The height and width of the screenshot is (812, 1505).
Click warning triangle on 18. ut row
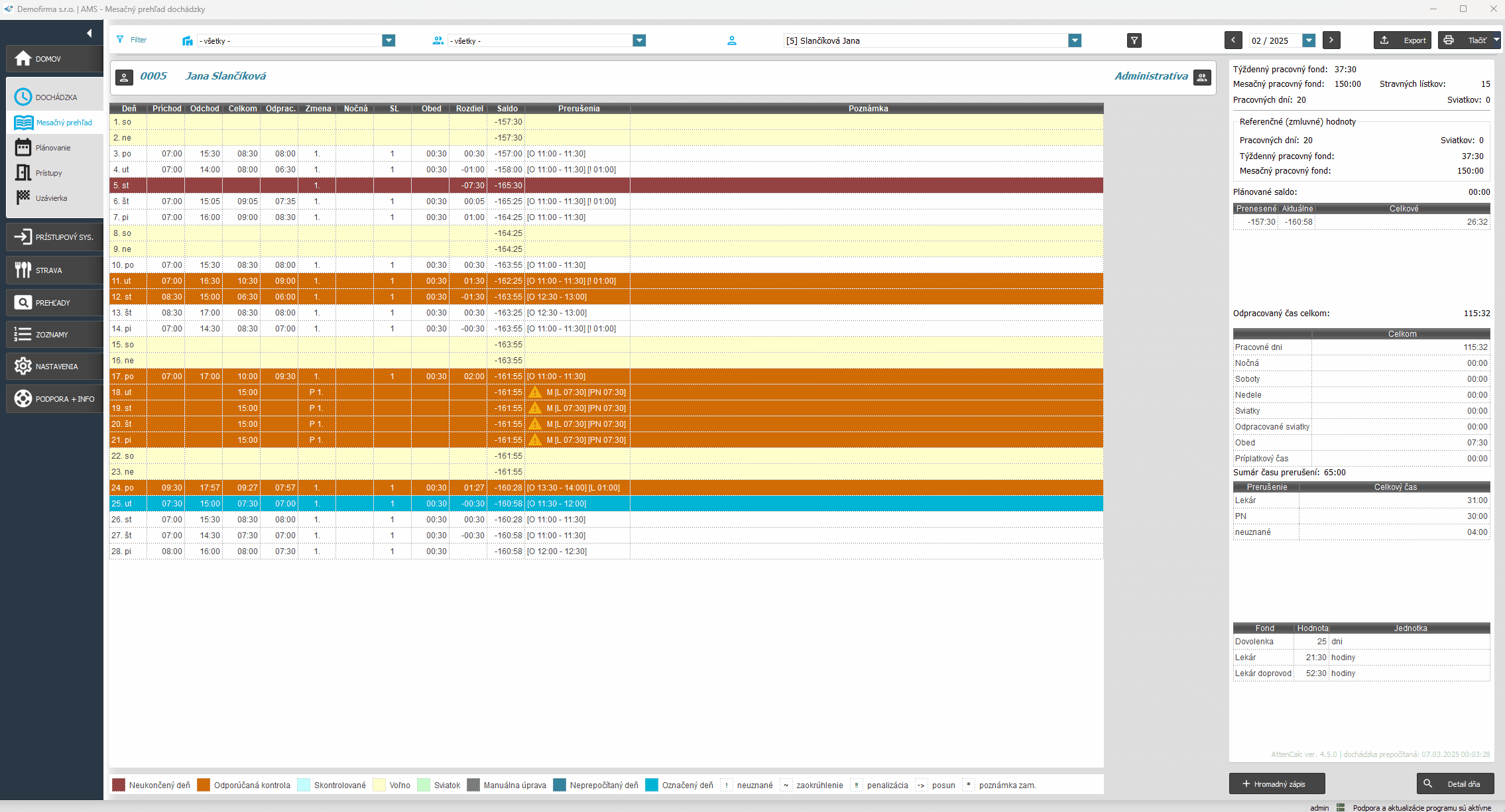coord(535,392)
